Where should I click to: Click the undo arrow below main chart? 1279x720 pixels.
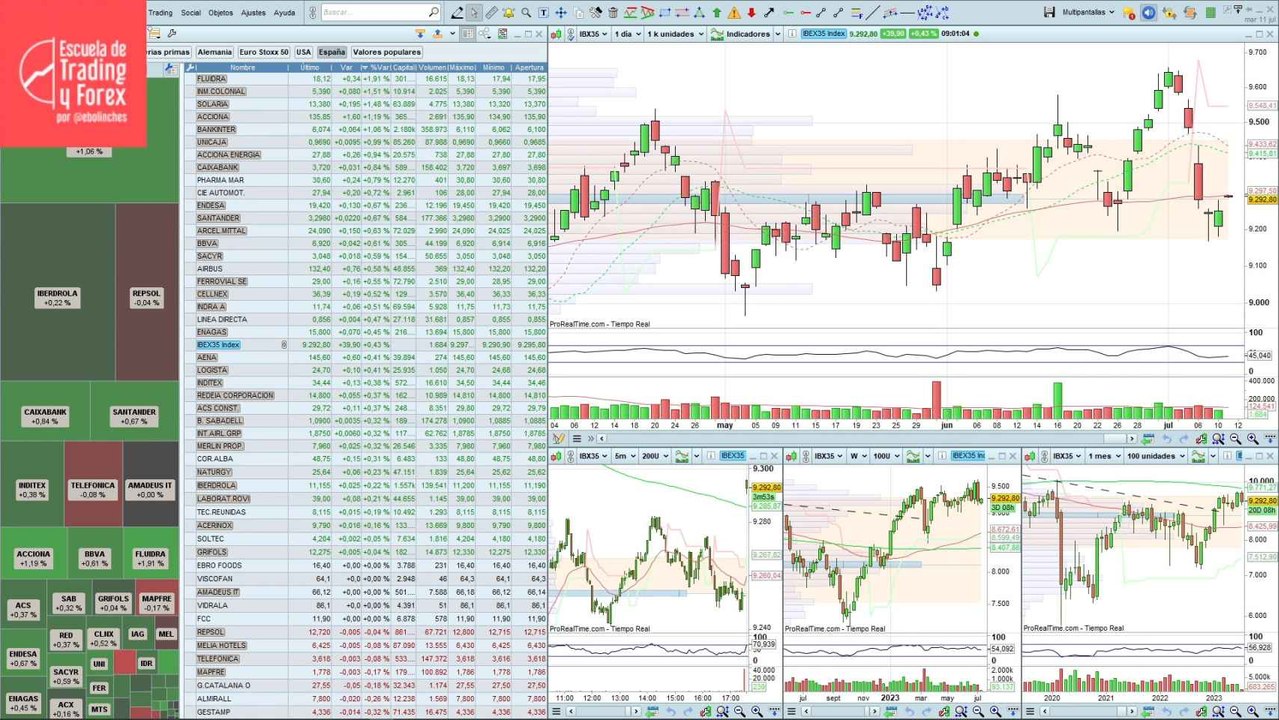1167,439
